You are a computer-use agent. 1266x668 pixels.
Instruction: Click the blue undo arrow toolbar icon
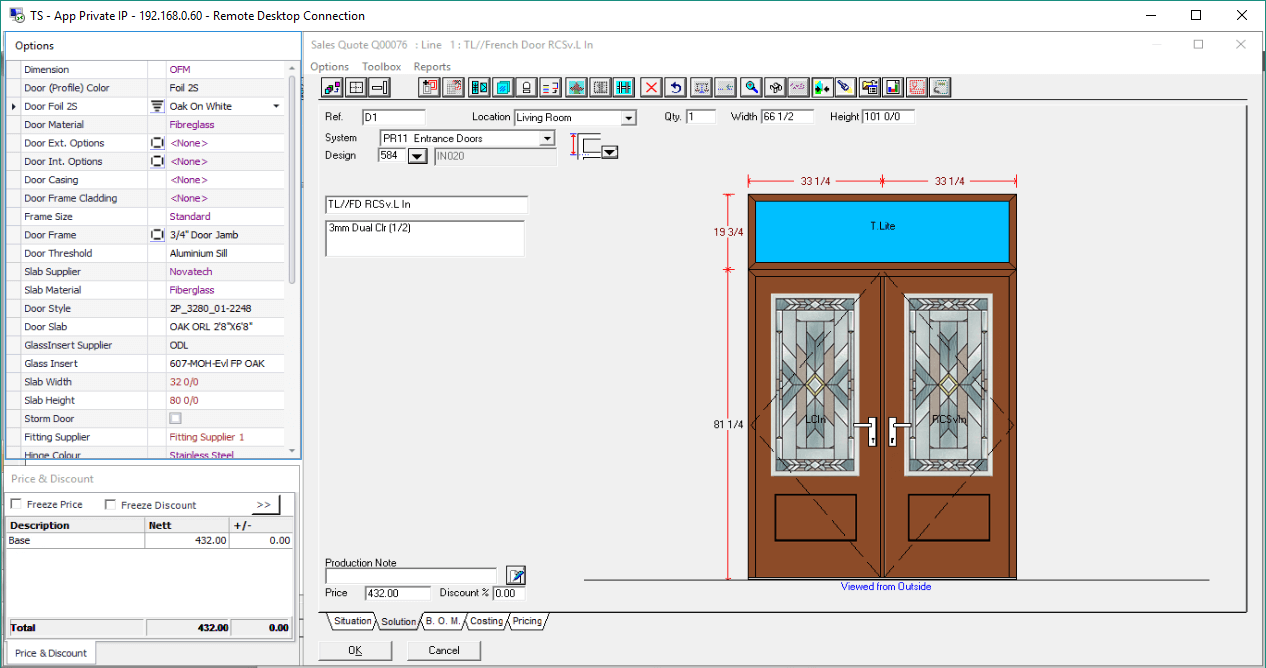(x=676, y=87)
